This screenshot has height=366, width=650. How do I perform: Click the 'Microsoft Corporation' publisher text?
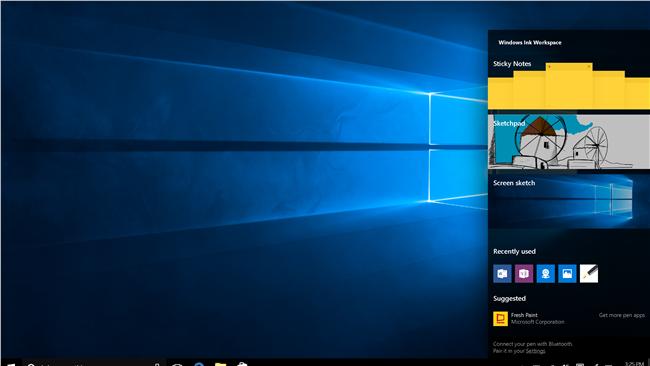[x=537, y=322]
